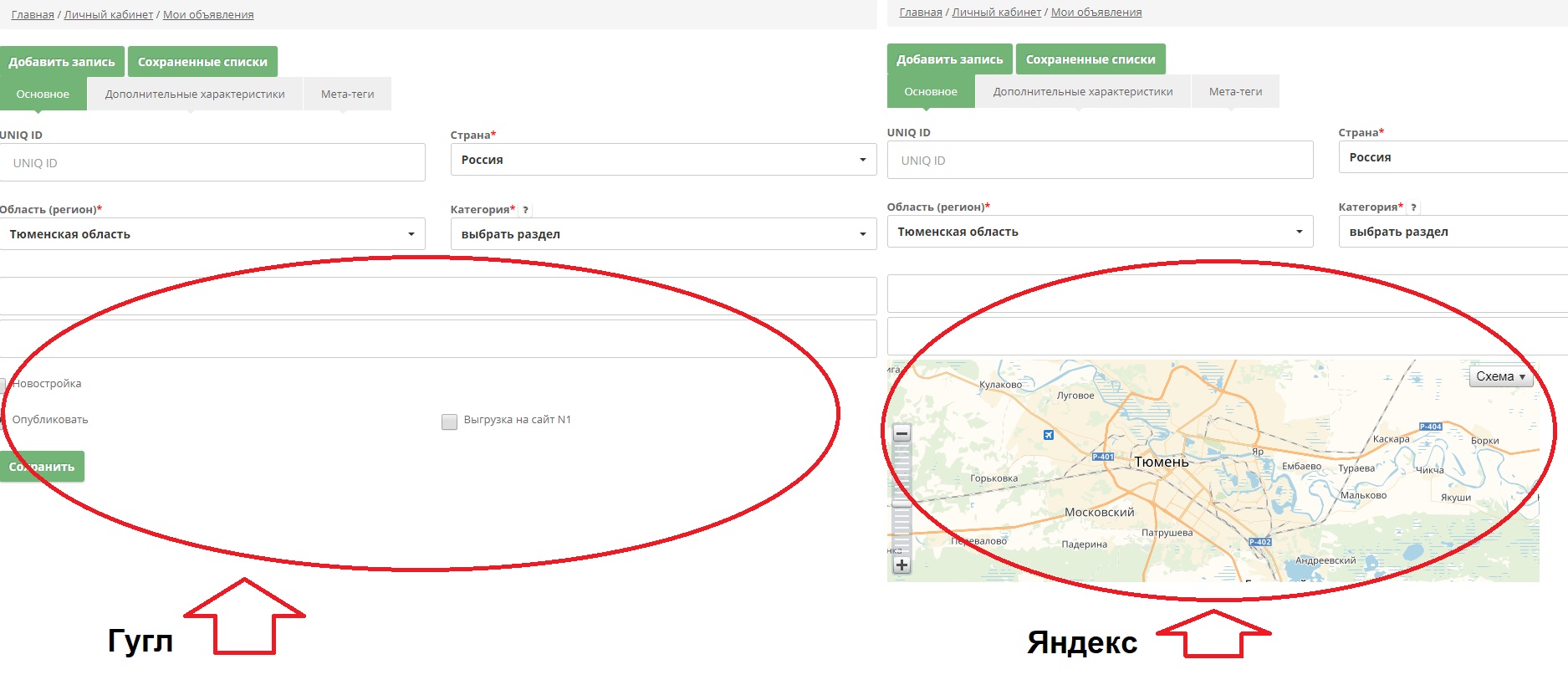1568x685 pixels.
Task: Click the Кулаково label on the map
Action: [x=1000, y=386]
